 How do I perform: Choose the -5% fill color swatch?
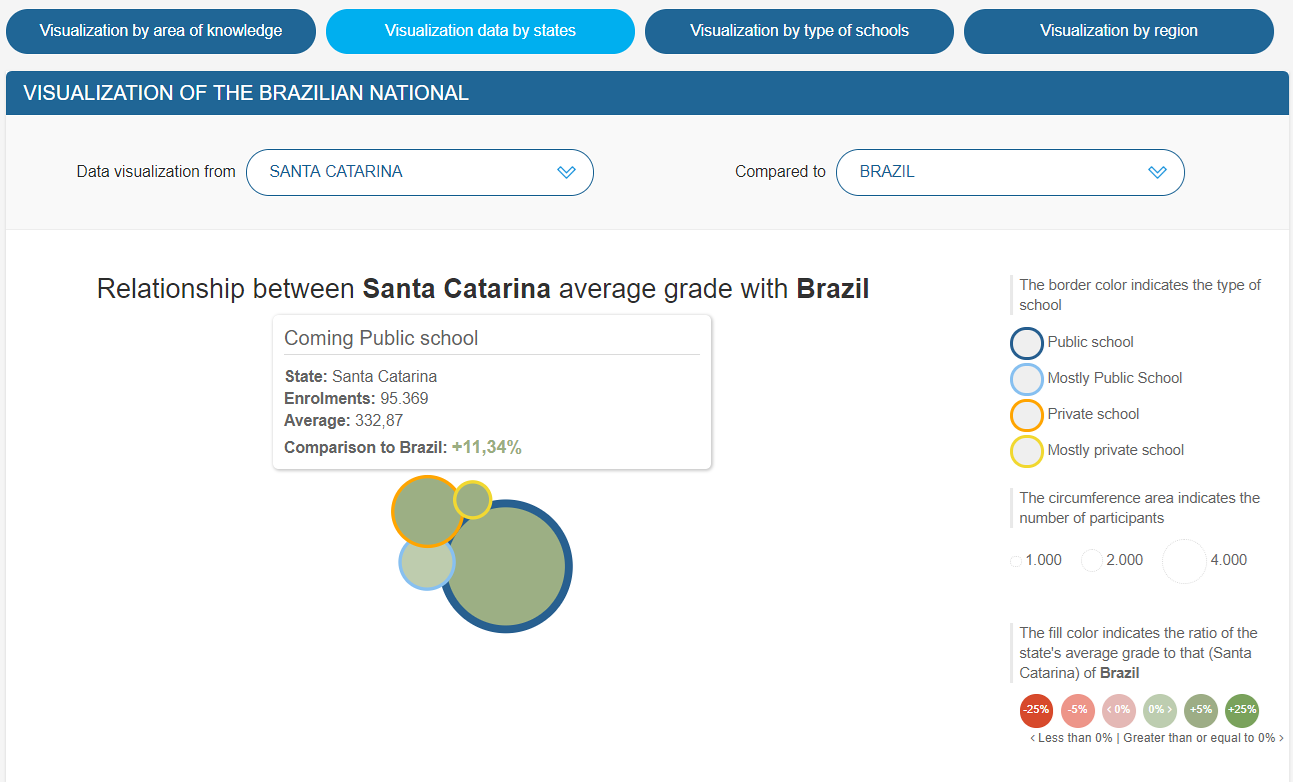(x=1078, y=710)
